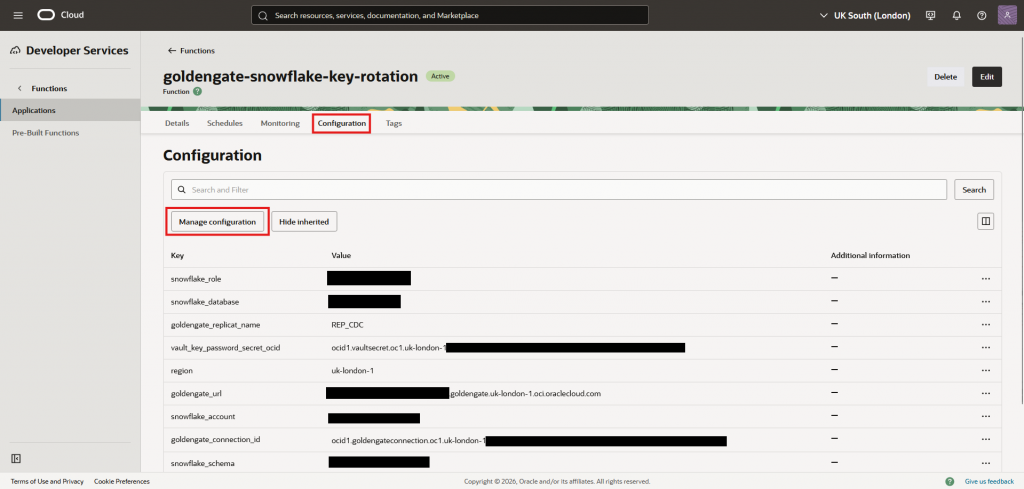Open the user profile avatar menu
This screenshot has width=1024, height=489.
pos(1007,15)
